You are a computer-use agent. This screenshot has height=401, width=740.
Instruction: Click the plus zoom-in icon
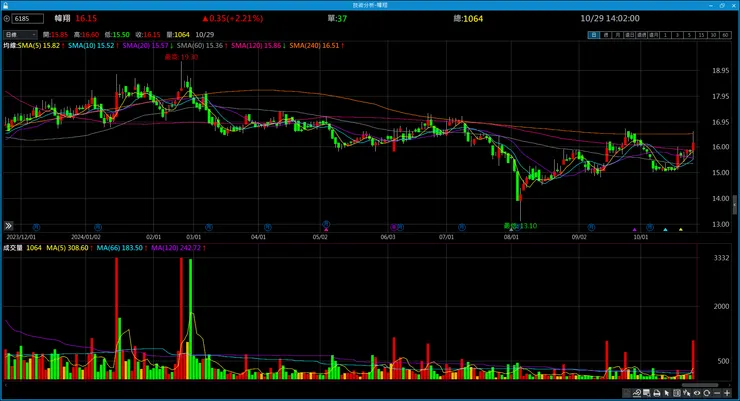coord(727,393)
